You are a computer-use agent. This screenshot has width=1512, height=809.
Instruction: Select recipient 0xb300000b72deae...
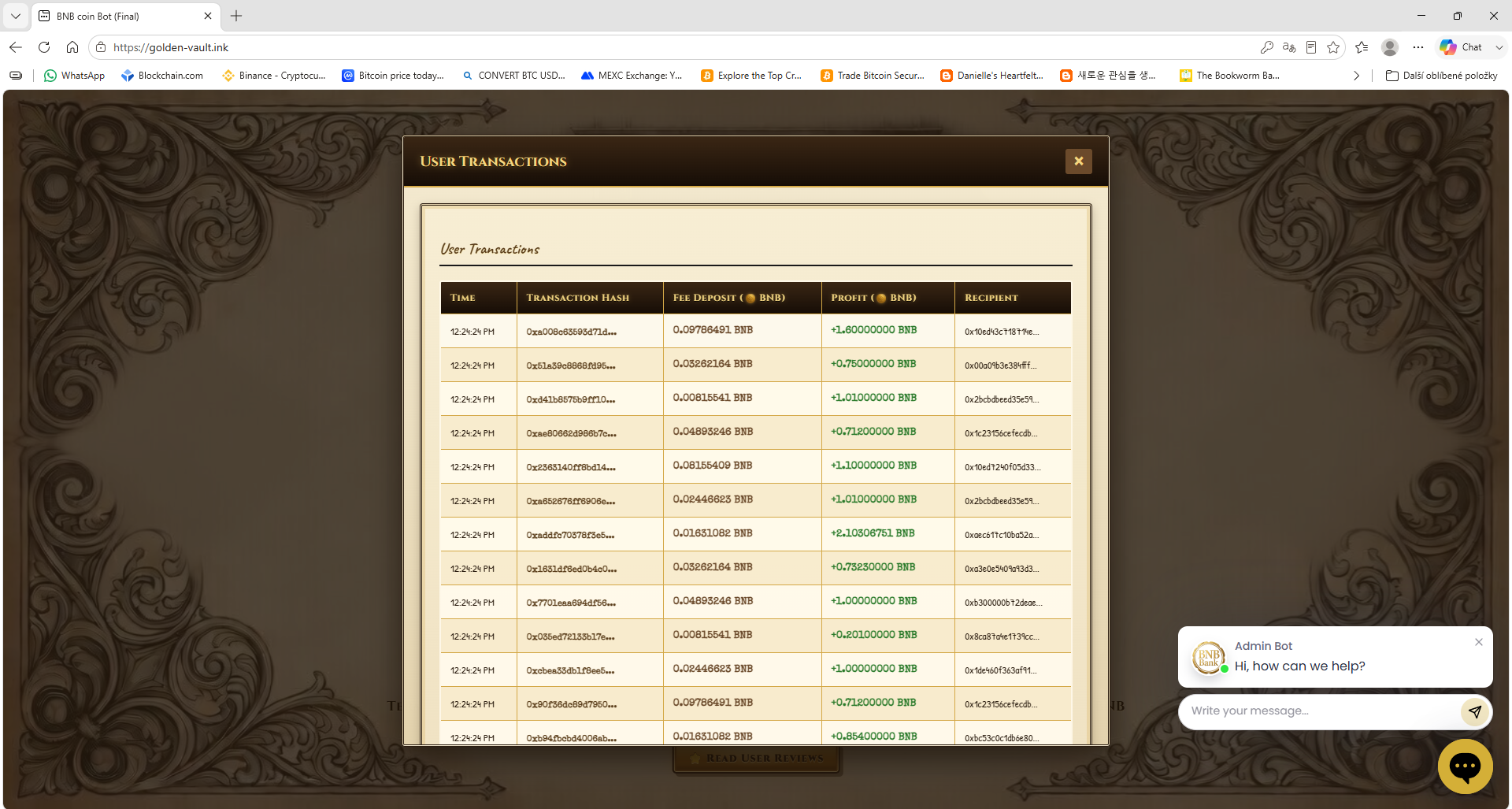pos(1003,603)
